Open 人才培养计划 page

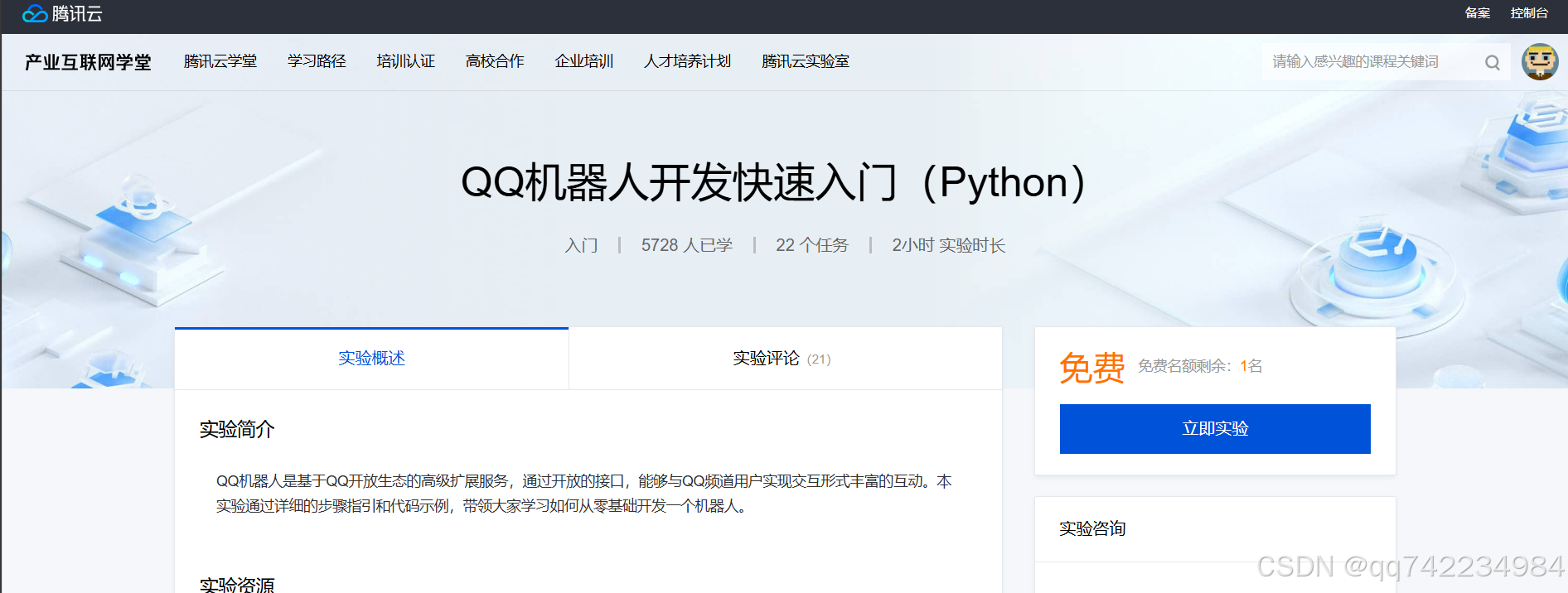coord(687,61)
